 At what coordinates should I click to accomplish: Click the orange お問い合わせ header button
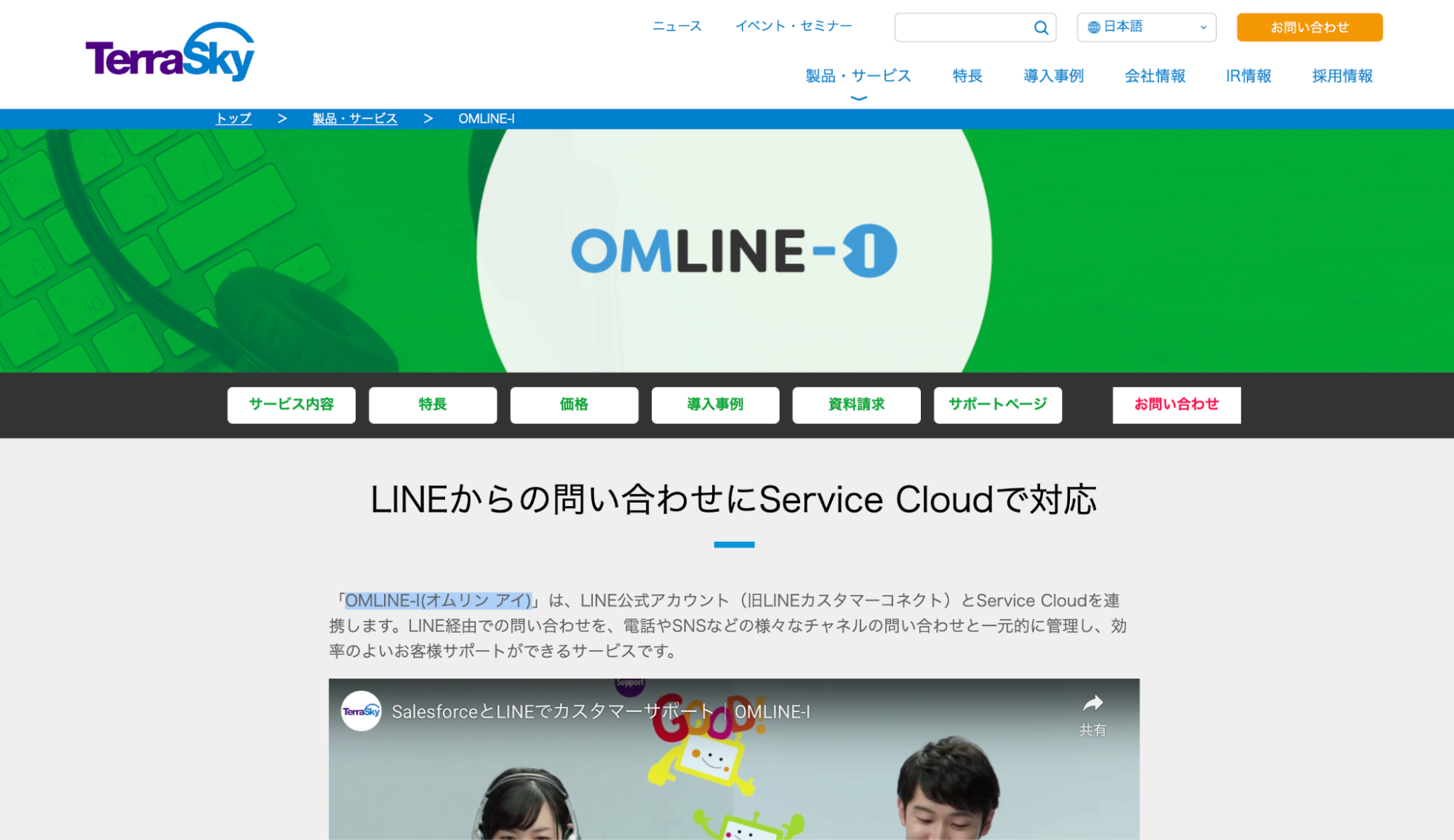[x=1309, y=28]
